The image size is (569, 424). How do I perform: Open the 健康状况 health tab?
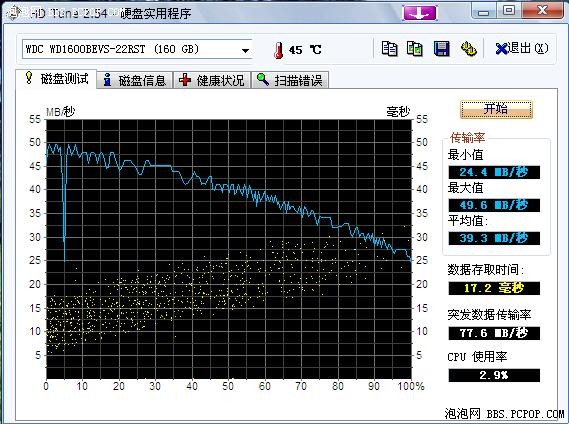212,80
